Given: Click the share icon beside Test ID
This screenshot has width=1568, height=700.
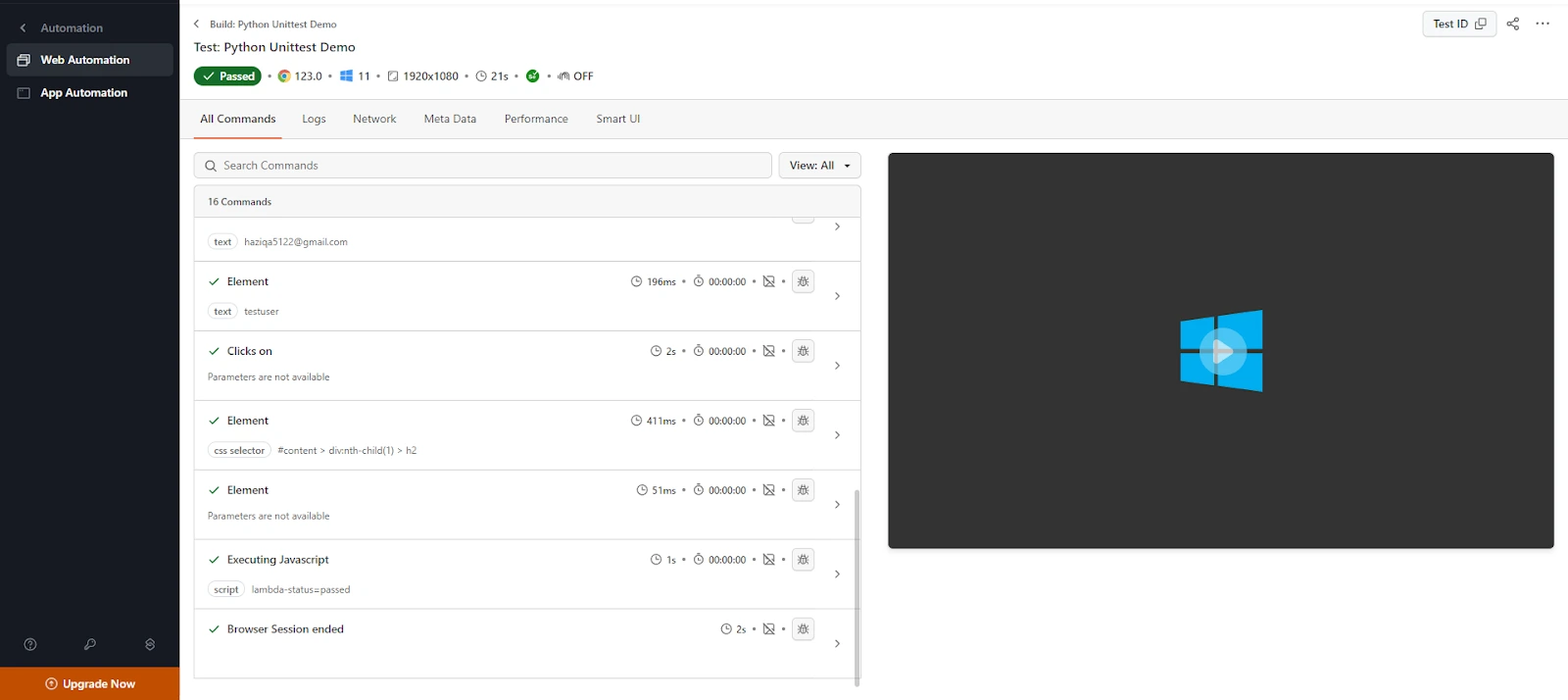Looking at the screenshot, I should pyautogui.click(x=1513, y=24).
